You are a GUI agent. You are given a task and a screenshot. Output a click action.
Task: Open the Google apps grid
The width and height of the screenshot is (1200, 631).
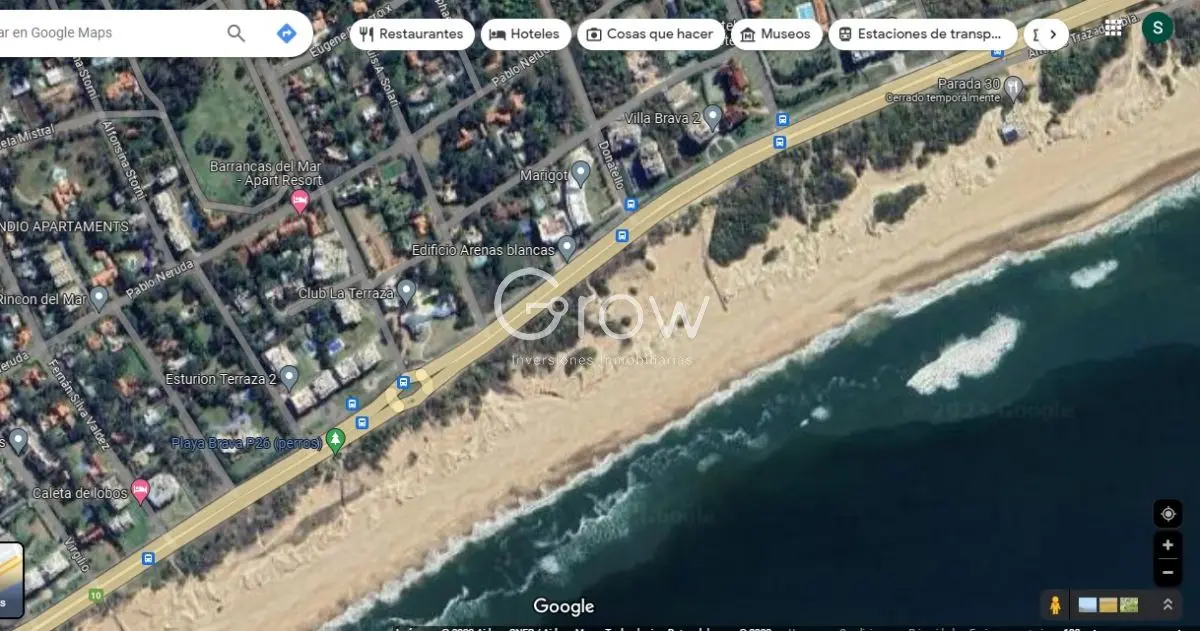coord(1113,27)
